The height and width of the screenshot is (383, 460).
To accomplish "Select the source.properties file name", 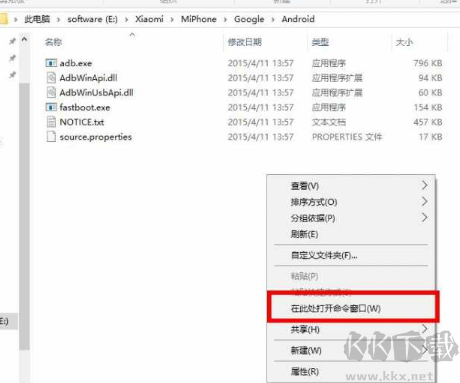I will 96,137.
